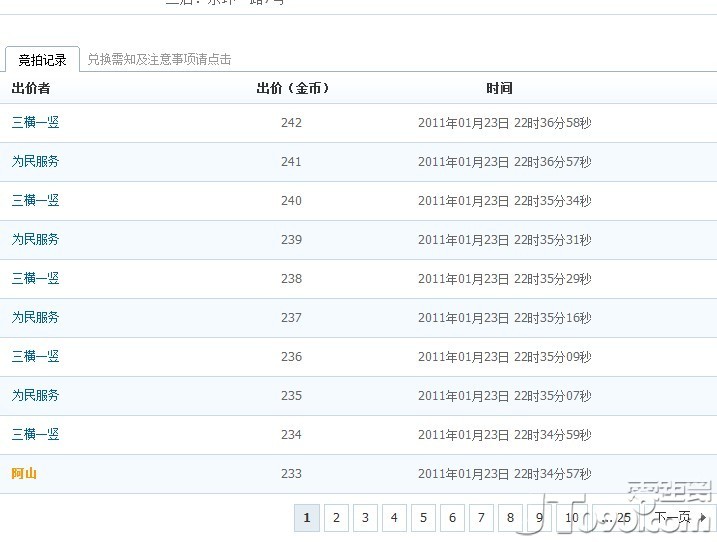Select bidder 三横一竖 with the 240 bid
Screen dimensions: 717x542
[x=35, y=201]
